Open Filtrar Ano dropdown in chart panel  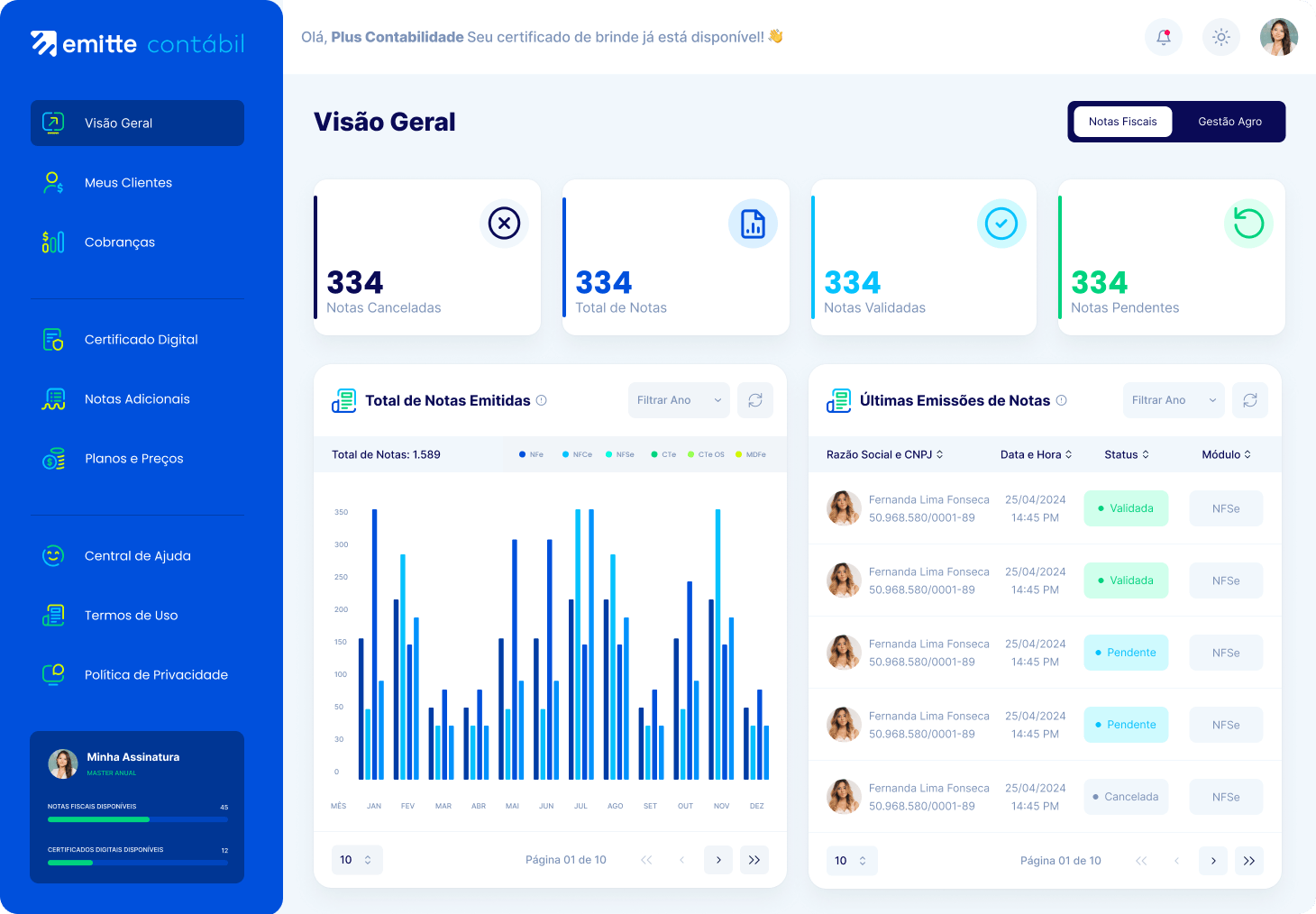(x=679, y=400)
